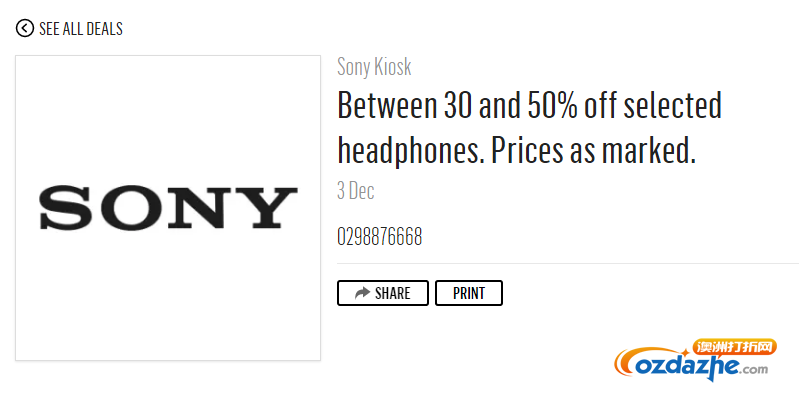Click the word PRINT label
The width and height of the screenshot is (799, 394).
tap(469, 293)
